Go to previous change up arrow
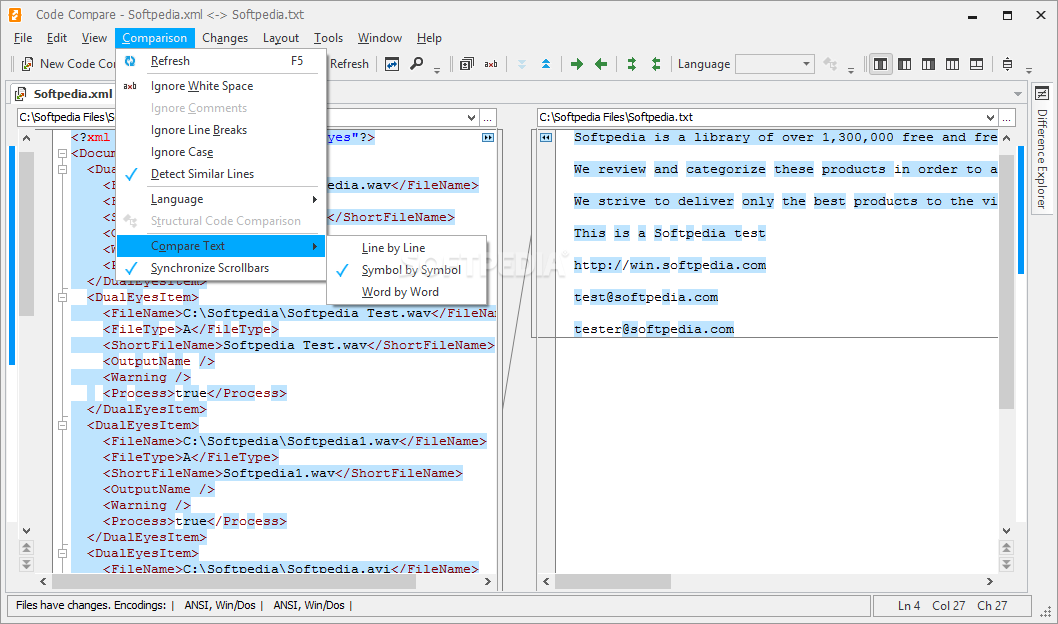The image size is (1058, 624). click(546, 64)
